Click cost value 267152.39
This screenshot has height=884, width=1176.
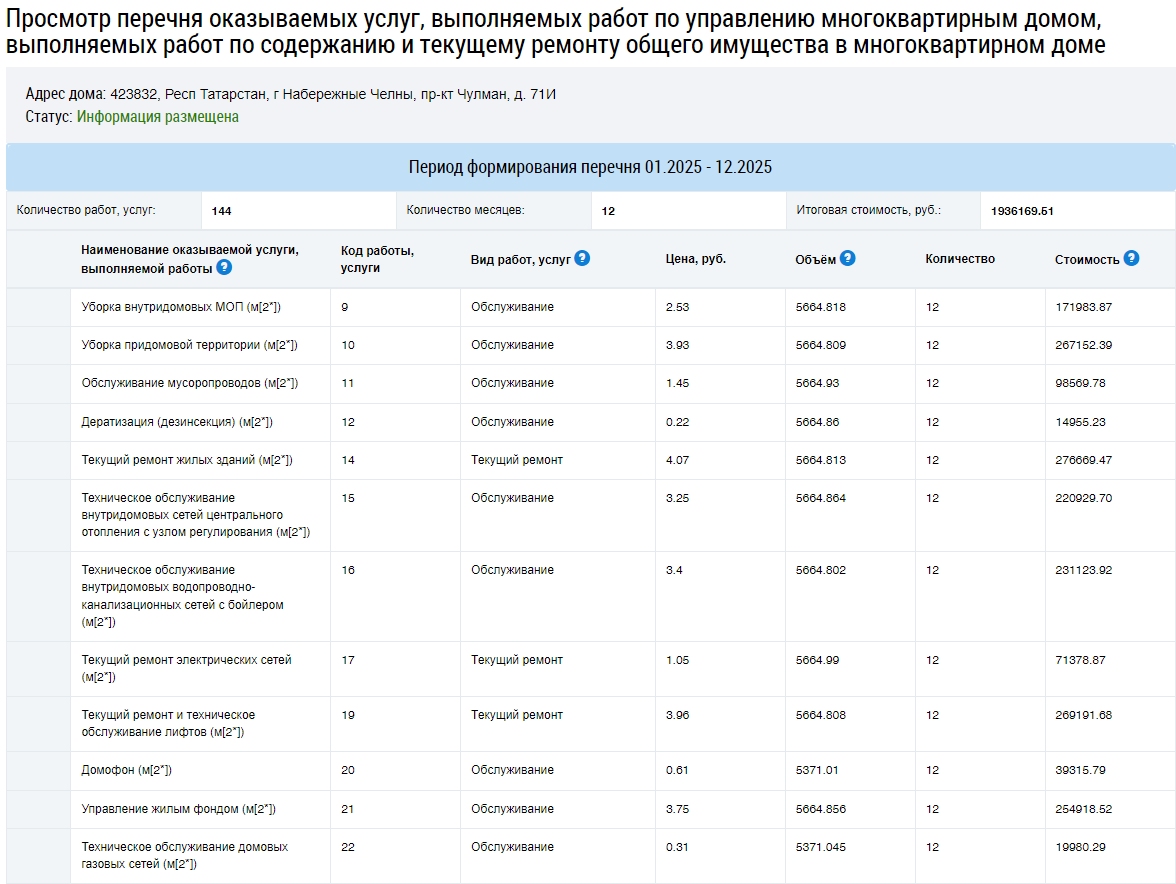[x=1083, y=346]
